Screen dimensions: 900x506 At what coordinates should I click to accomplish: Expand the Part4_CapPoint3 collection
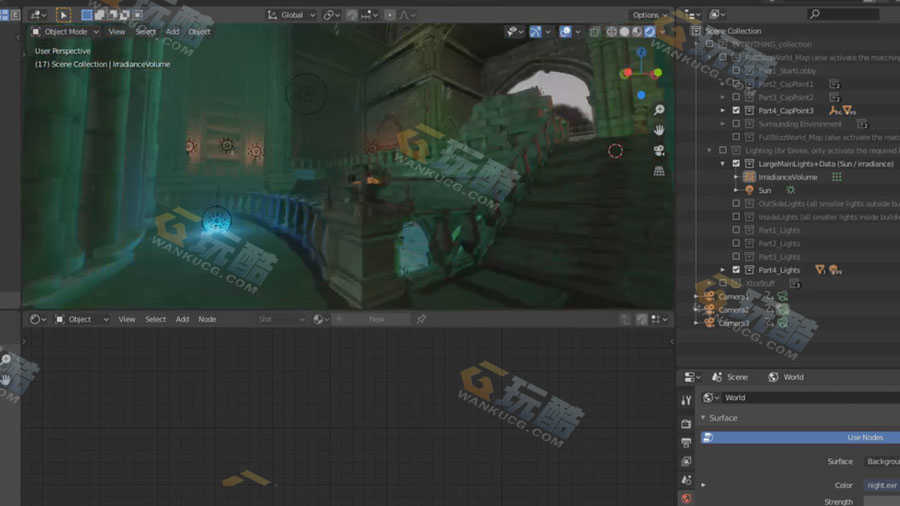723,110
